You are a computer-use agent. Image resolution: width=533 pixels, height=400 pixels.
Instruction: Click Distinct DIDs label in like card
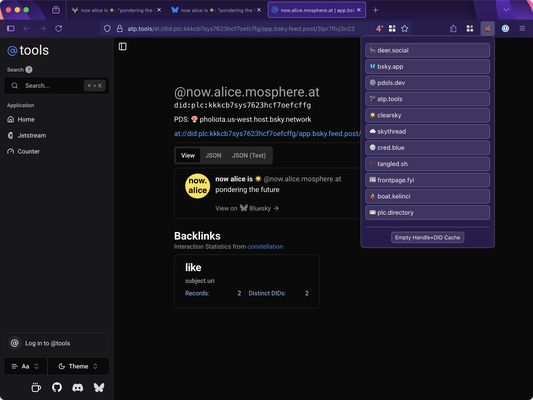(x=267, y=293)
